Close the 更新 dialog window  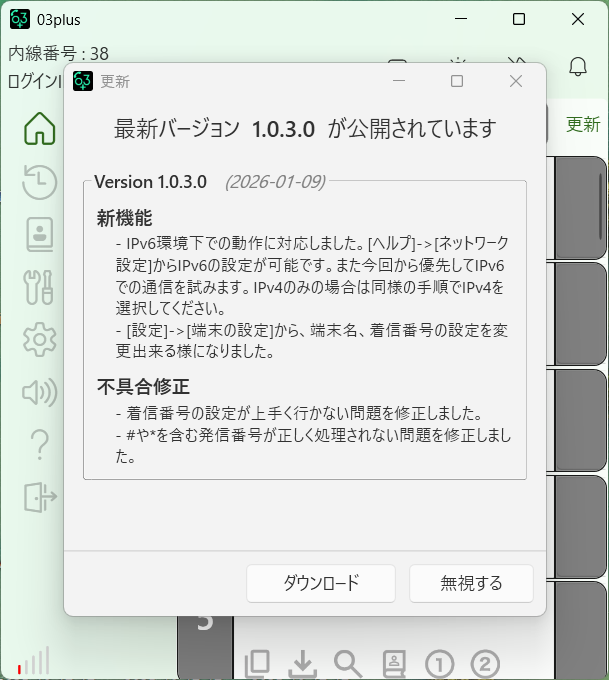pos(516,81)
